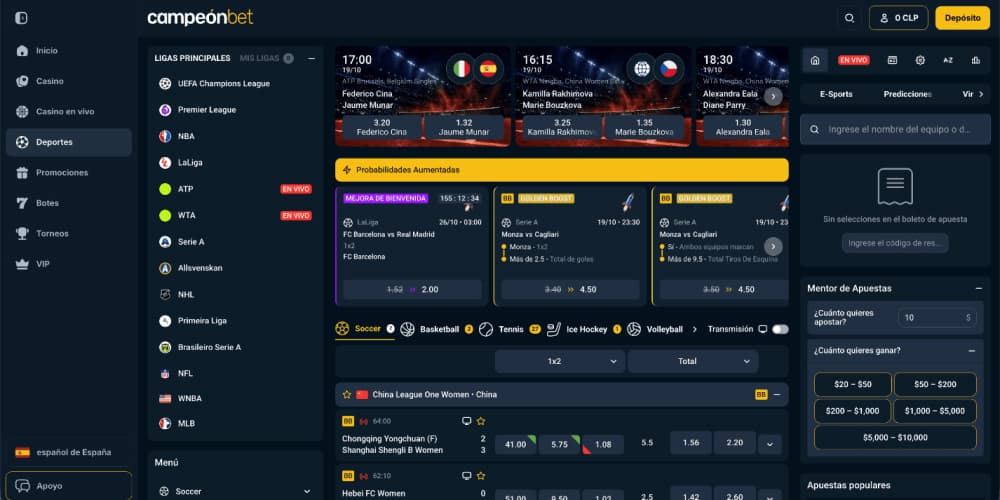The height and width of the screenshot is (500, 1000).
Task: Select the $20 – $50 win range
Action: coord(852,385)
